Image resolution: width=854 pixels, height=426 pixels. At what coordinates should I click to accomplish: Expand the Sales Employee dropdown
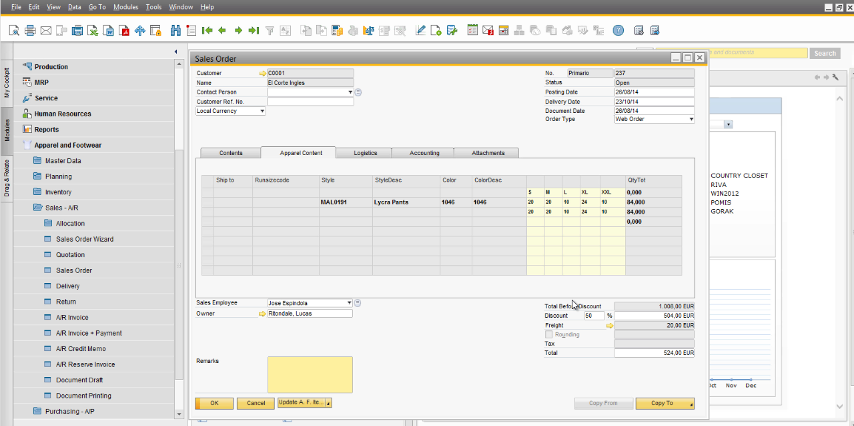(x=349, y=302)
